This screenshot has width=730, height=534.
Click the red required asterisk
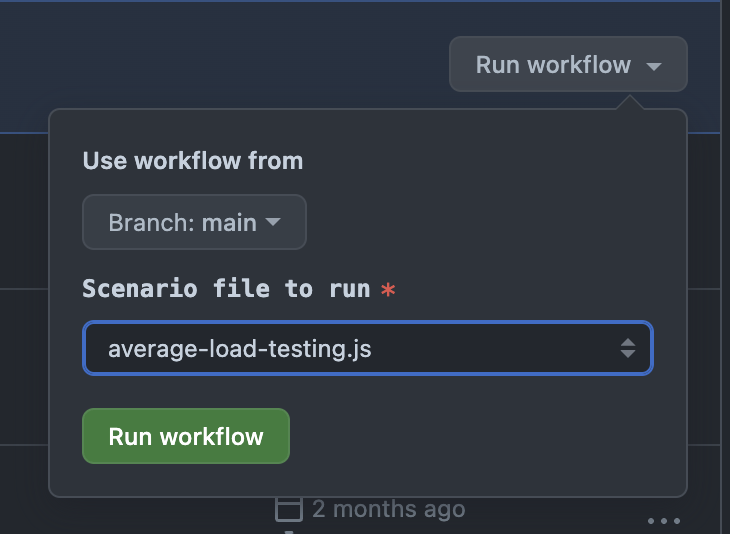click(388, 290)
